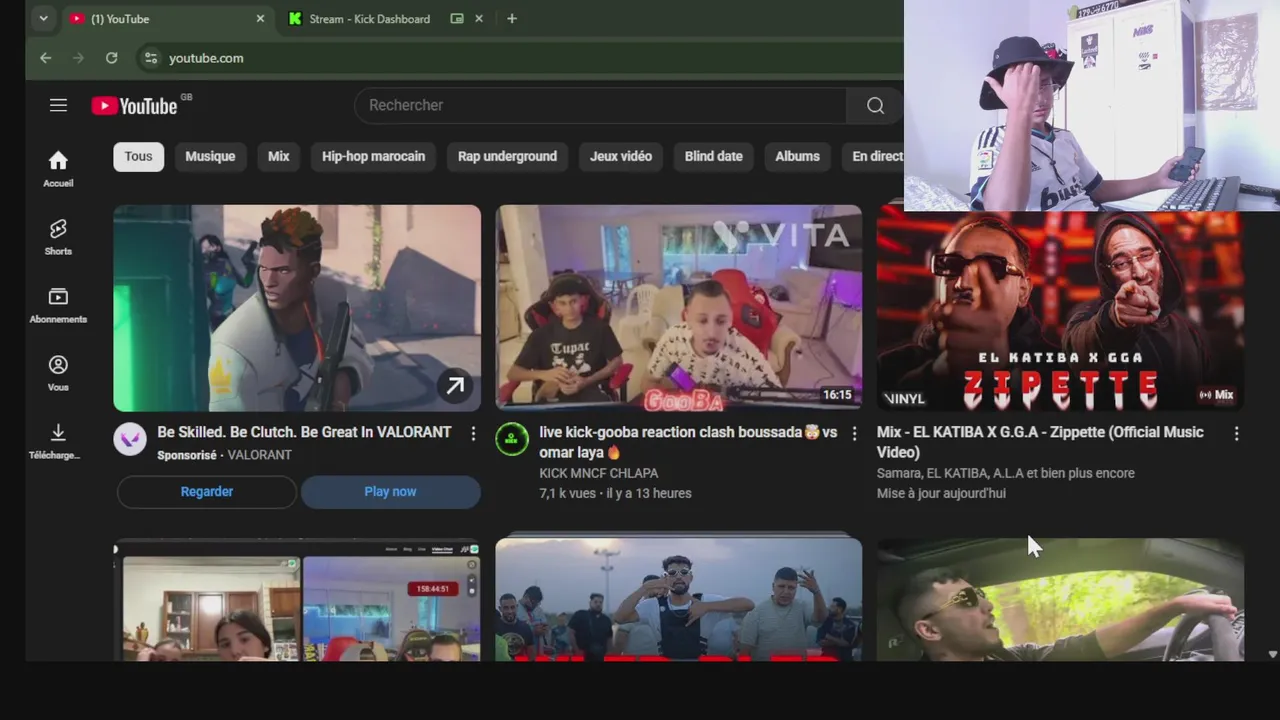
Task: Select the Rap underground chip
Action: click(507, 156)
